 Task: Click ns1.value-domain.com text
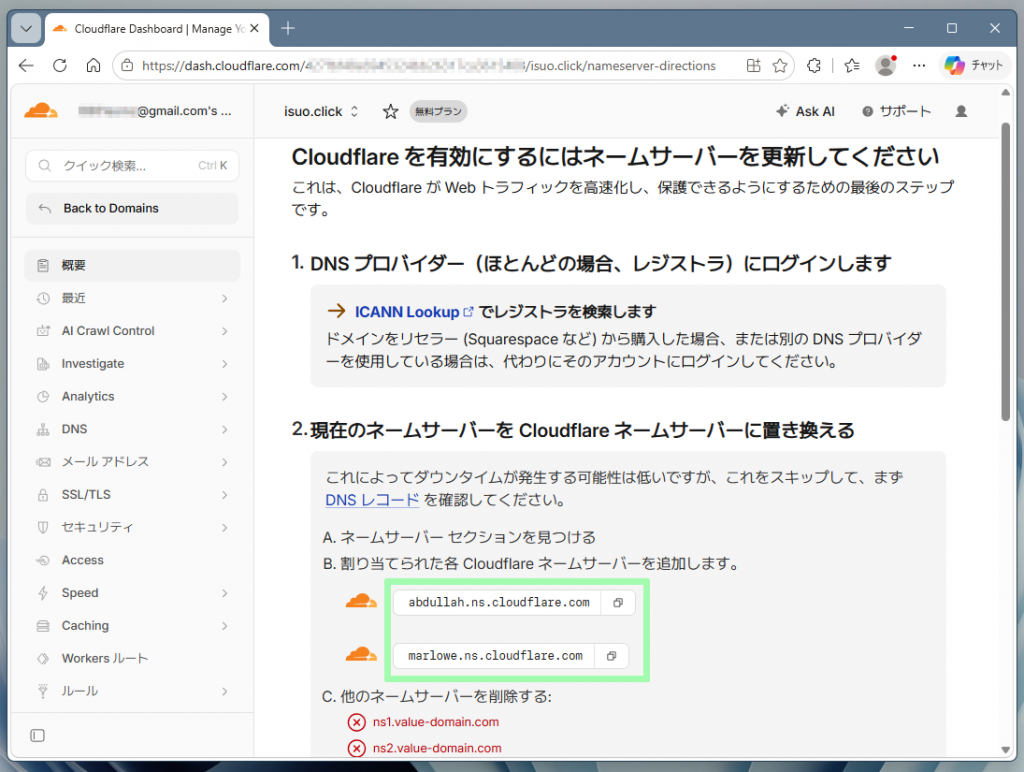click(x=436, y=722)
